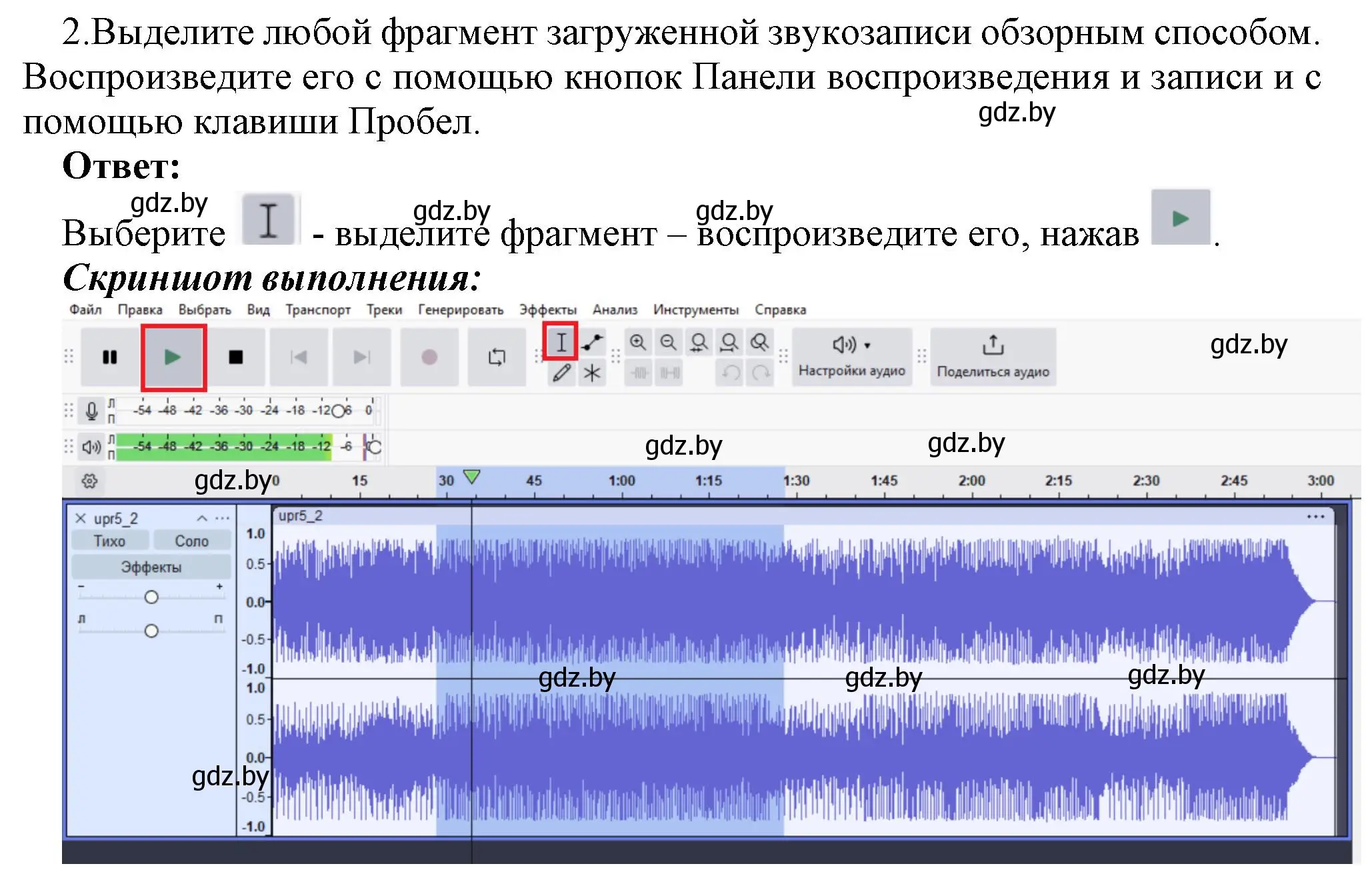This screenshot has width=1366, height=896.
Task: Toggle loop playback button
Action: tap(497, 357)
